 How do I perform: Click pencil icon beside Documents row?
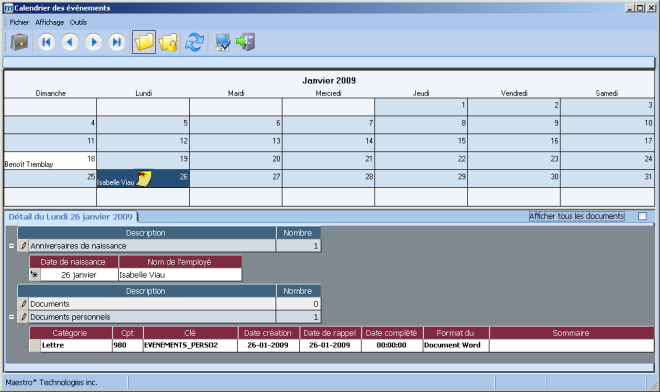tap(23, 304)
